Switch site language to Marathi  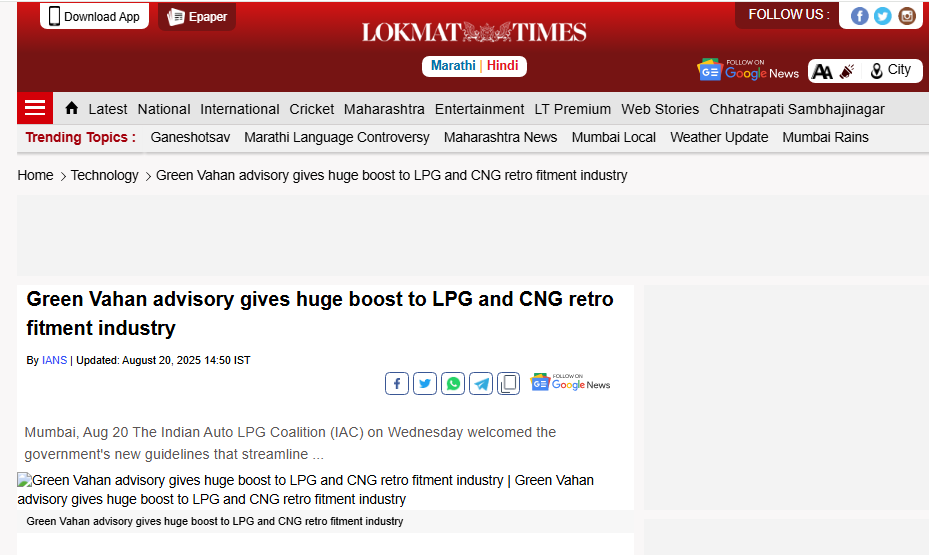453,66
